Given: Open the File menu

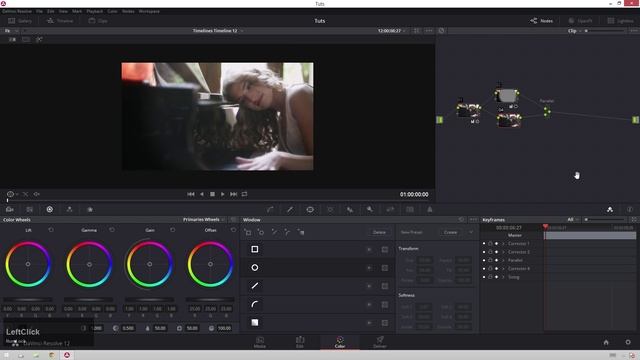Looking at the screenshot, I should 39,11.
